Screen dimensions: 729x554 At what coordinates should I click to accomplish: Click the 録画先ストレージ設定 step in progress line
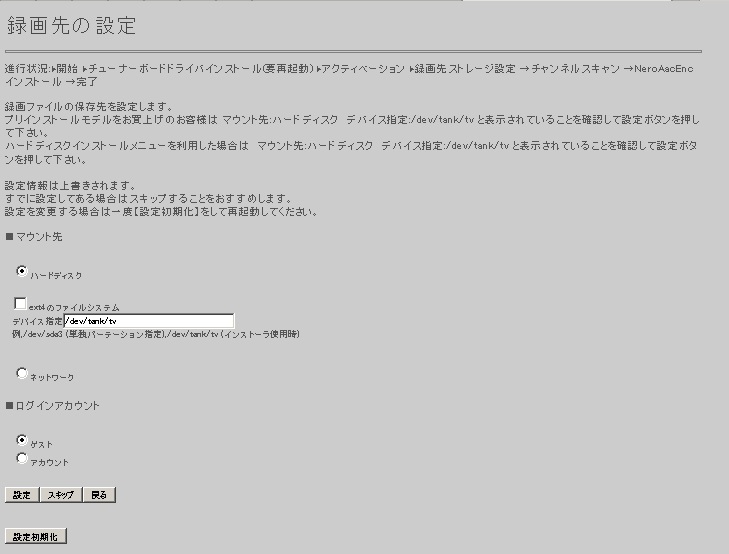[x=467, y=69]
